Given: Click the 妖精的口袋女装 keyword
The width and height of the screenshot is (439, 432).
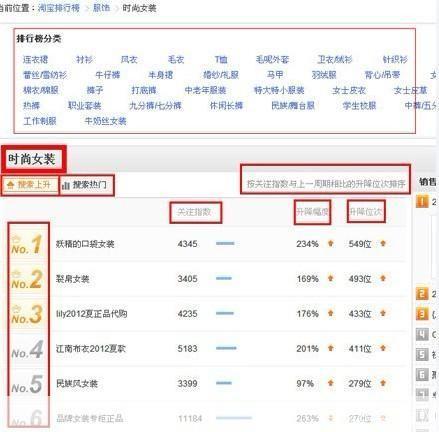Looking at the screenshot, I should pos(85,244).
